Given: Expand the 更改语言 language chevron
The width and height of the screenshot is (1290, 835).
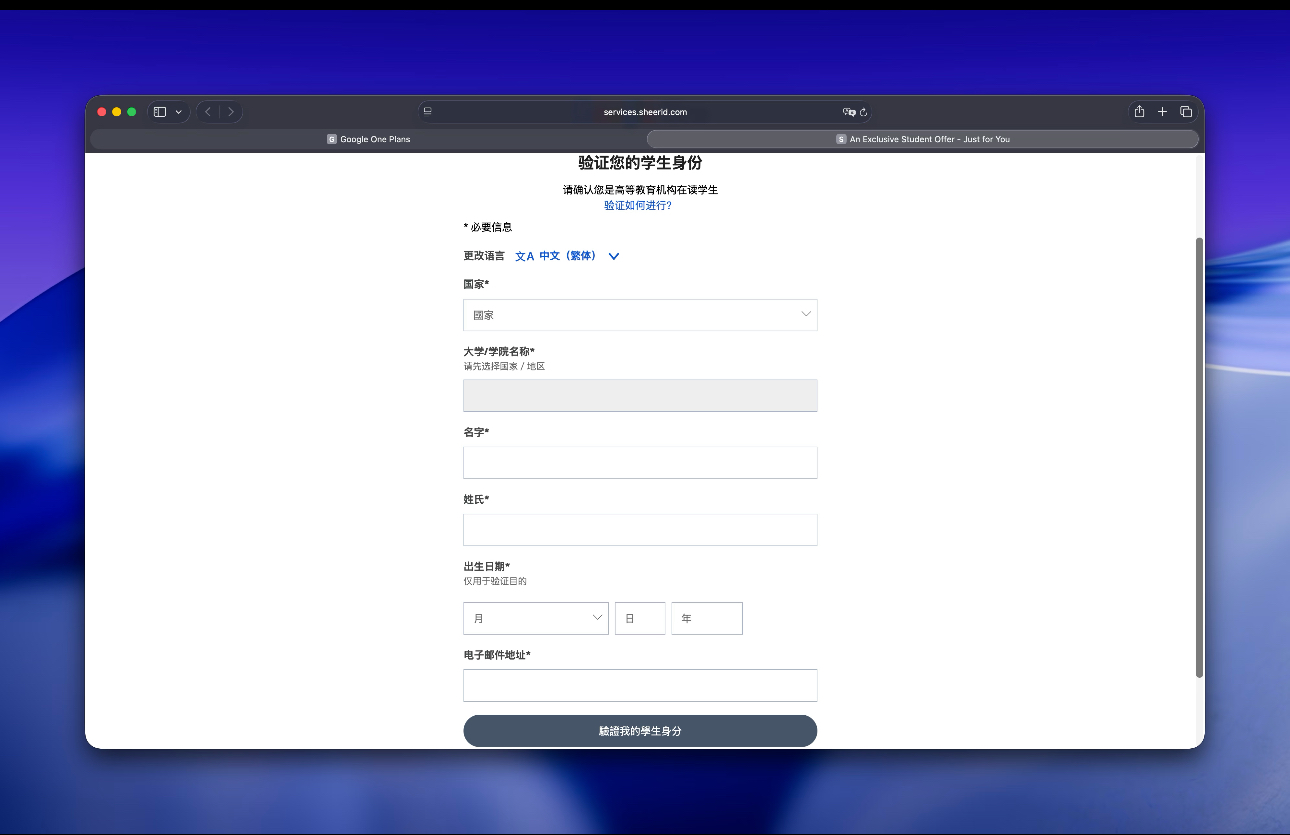Looking at the screenshot, I should click(613, 256).
